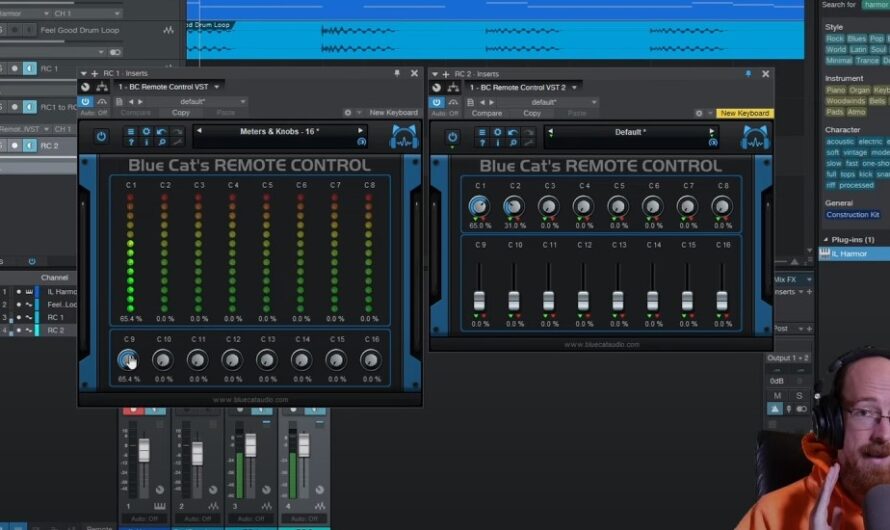This screenshot has height=530, width=890.
Task: Toggle monitor button on the RC 1 track
Action: [x=30, y=69]
